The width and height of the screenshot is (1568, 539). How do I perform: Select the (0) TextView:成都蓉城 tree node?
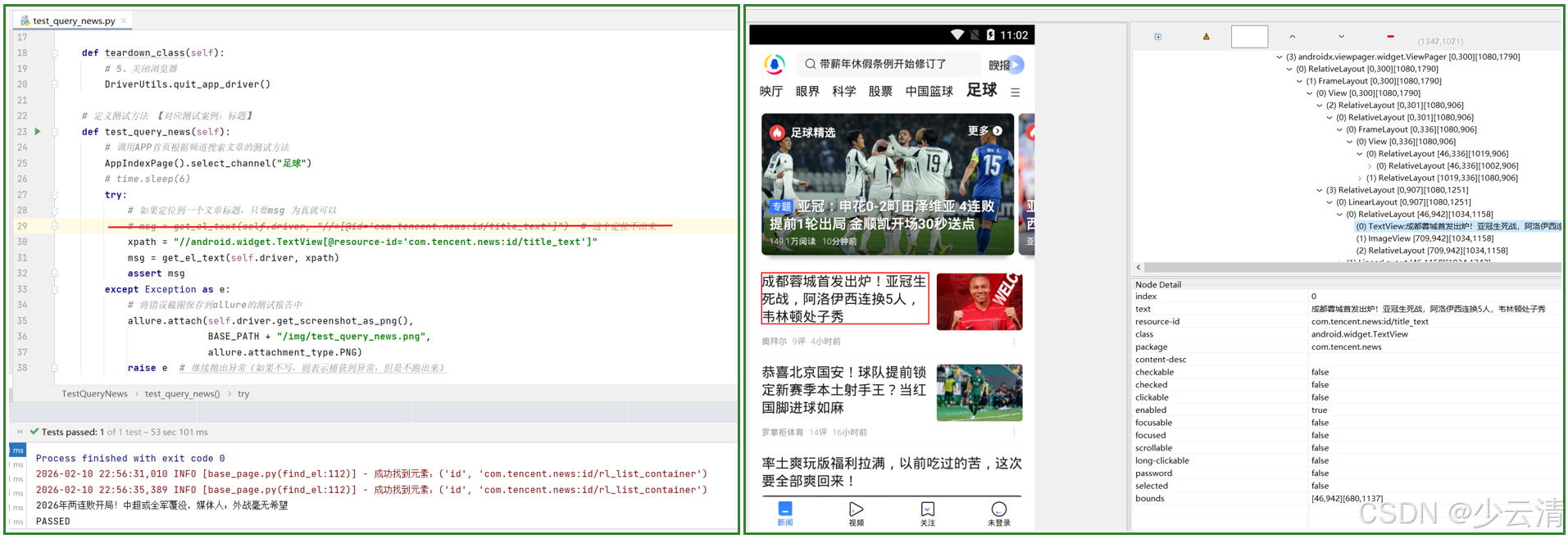point(1458,227)
